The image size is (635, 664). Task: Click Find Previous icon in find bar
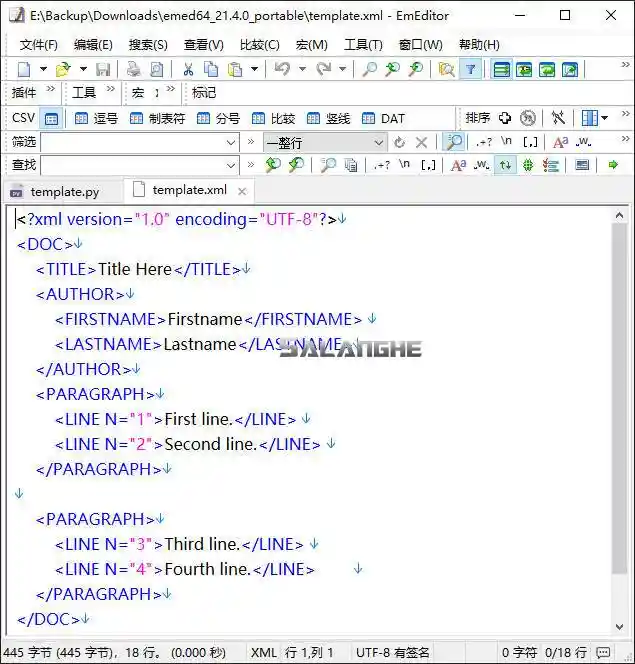point(273,165)
